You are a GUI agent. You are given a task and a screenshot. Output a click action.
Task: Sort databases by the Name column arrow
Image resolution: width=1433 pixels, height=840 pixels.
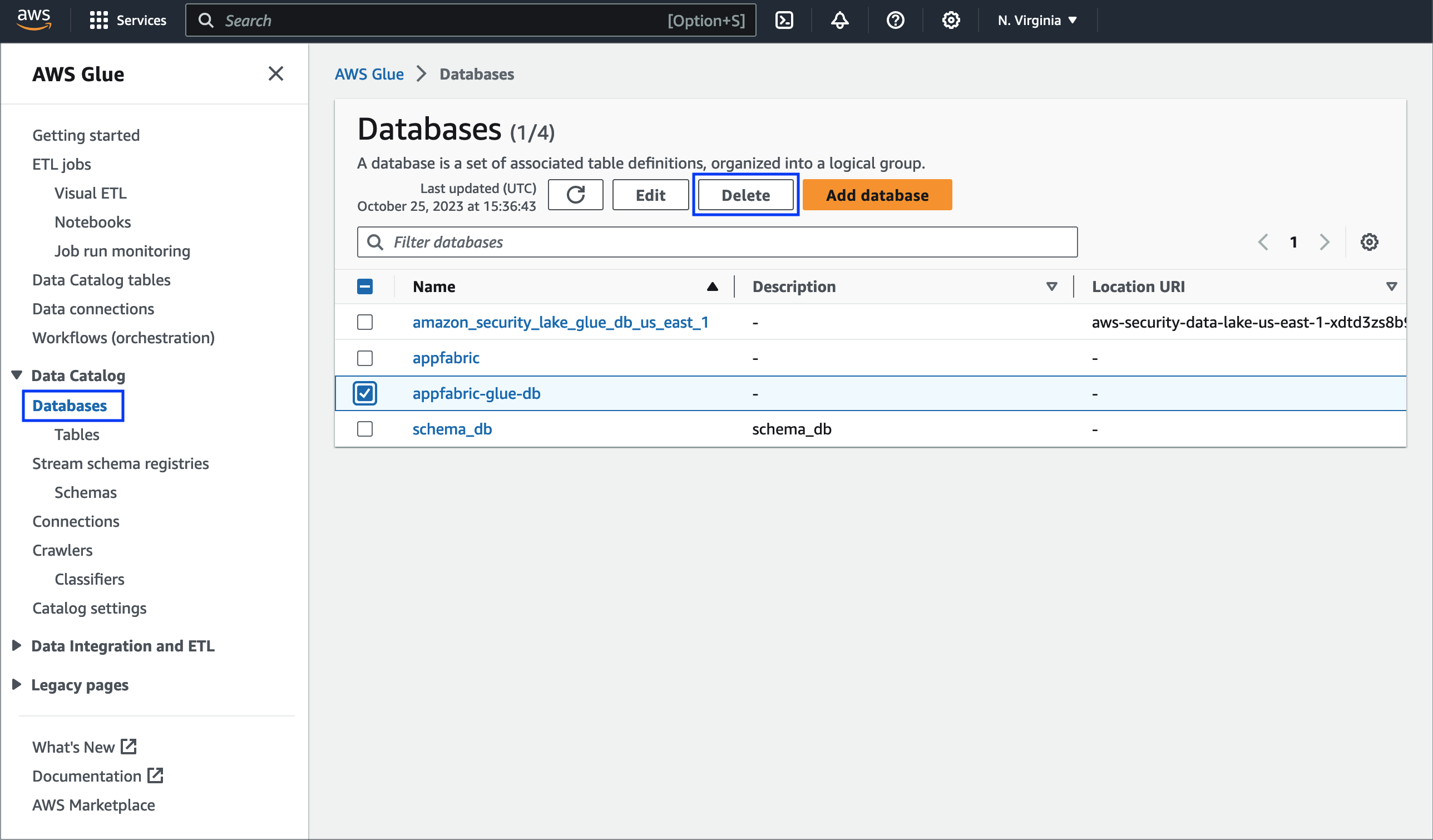pyautogui.click(x=713, y=286)
